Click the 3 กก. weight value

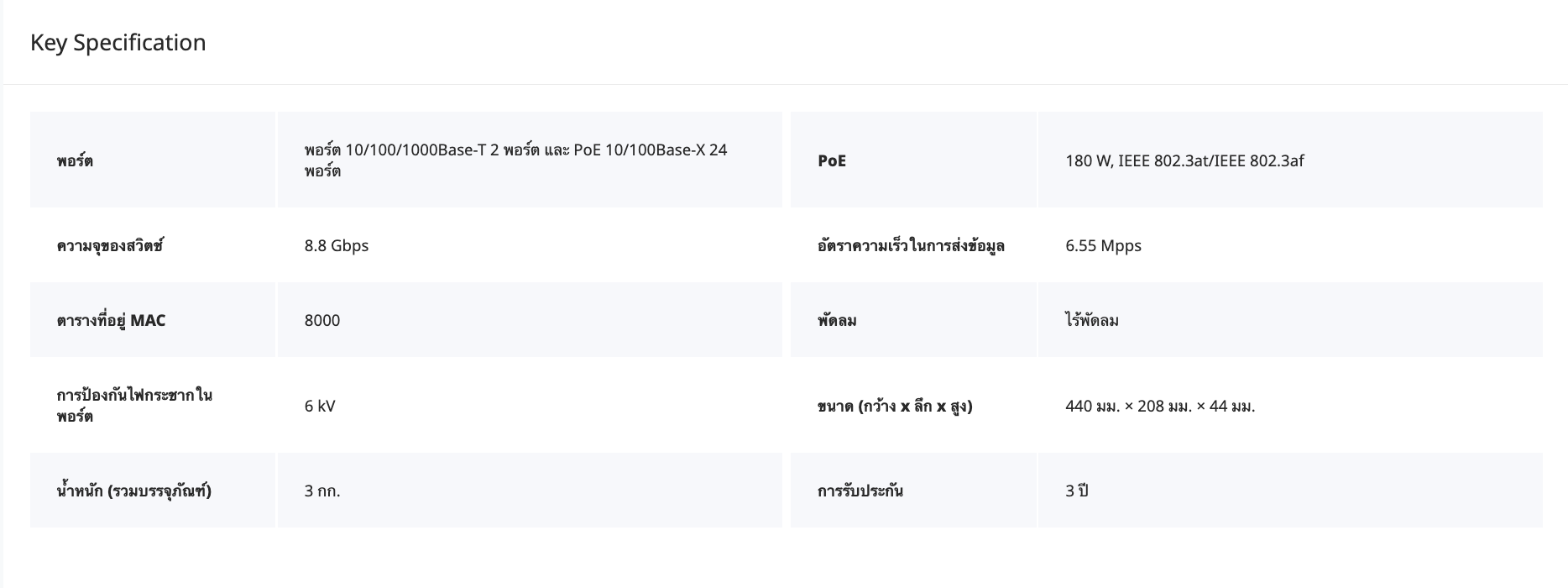click(322, 491)
